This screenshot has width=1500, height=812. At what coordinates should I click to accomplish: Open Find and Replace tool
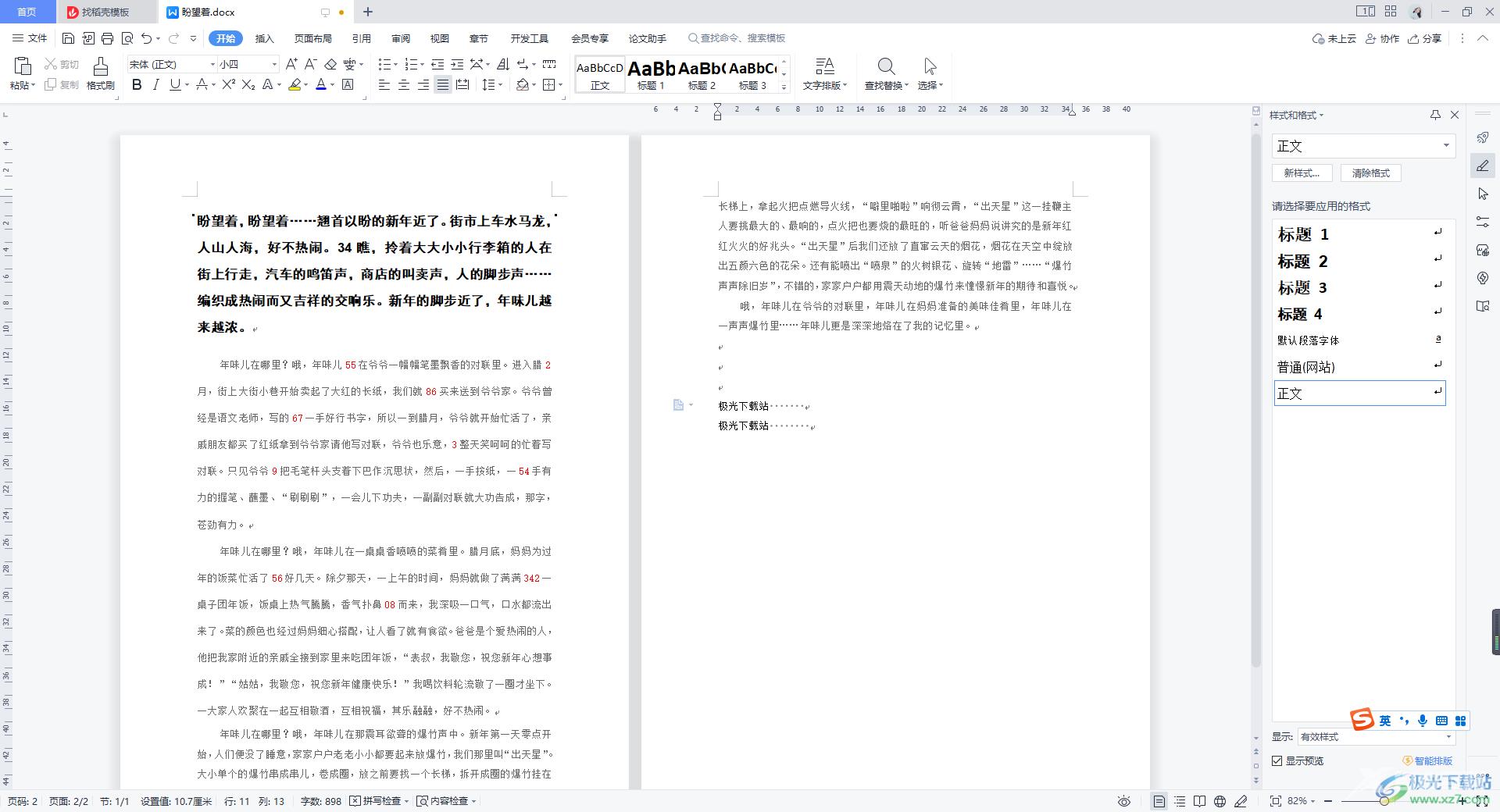point(886,74)
